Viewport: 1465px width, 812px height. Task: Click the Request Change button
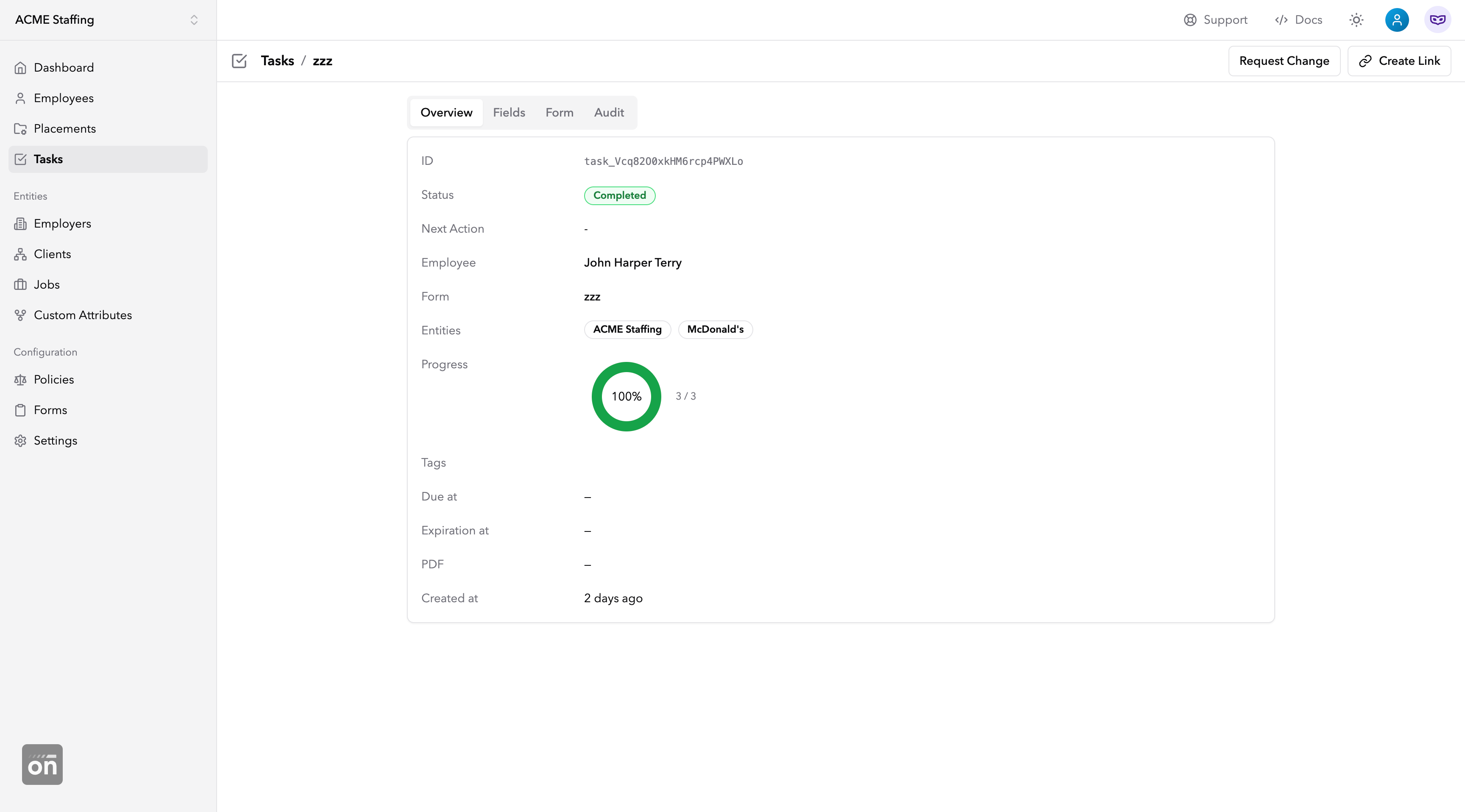(1284, 61)
